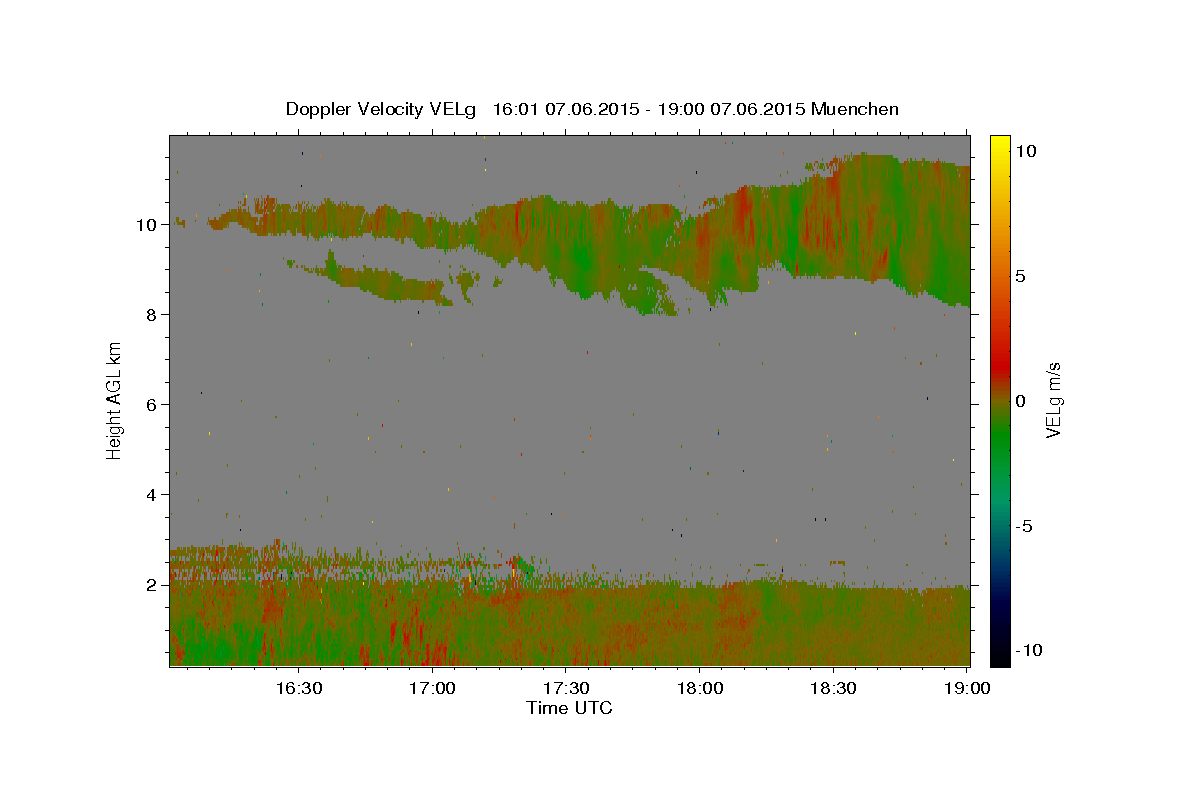Select the 'Muenchen' location text in the title

855,109
